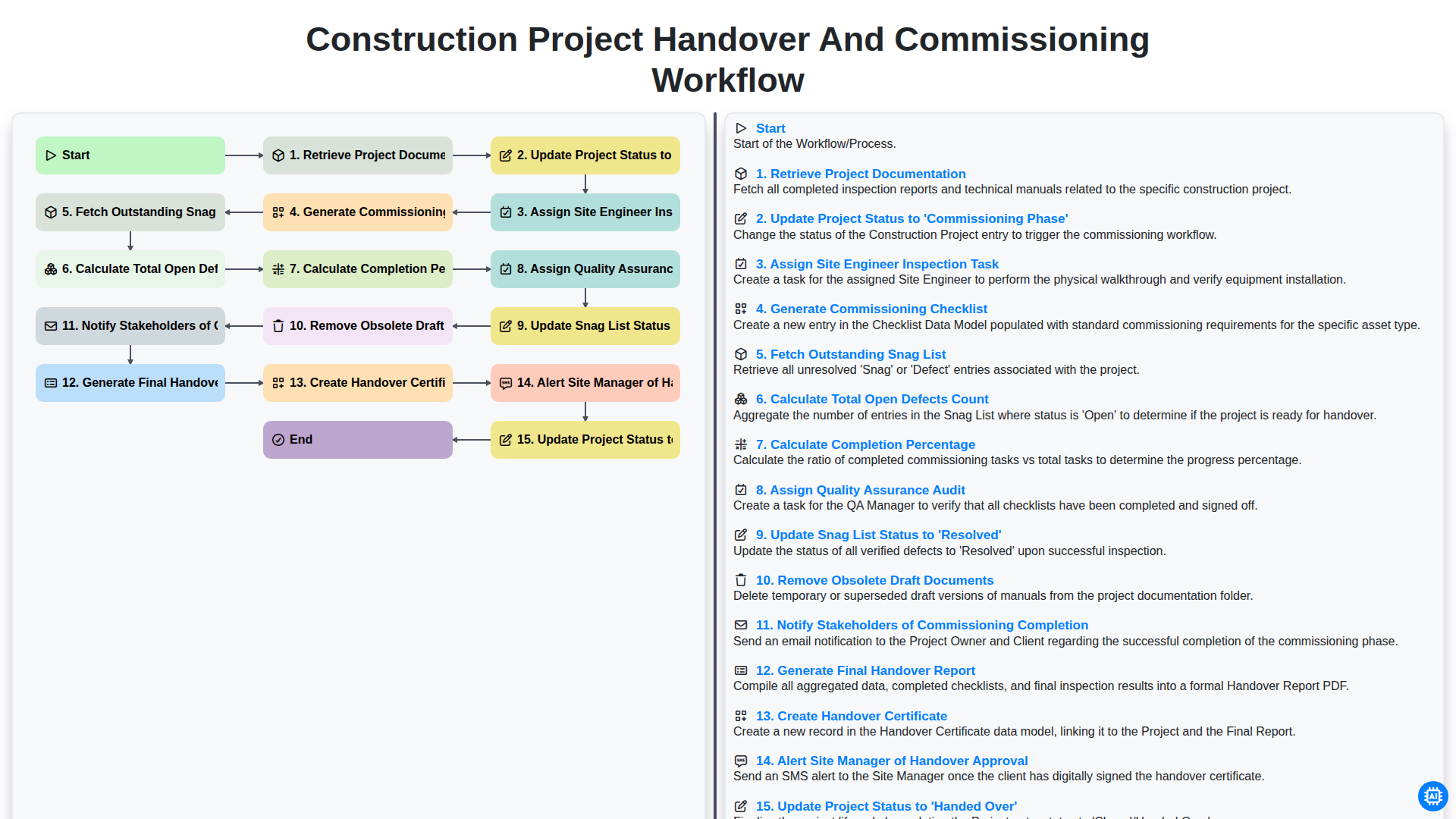Select the '13. Create Handover Certifi' node
Image resolution: width=1456 pixels, height=819 pixels.
(x=358, y=383)
